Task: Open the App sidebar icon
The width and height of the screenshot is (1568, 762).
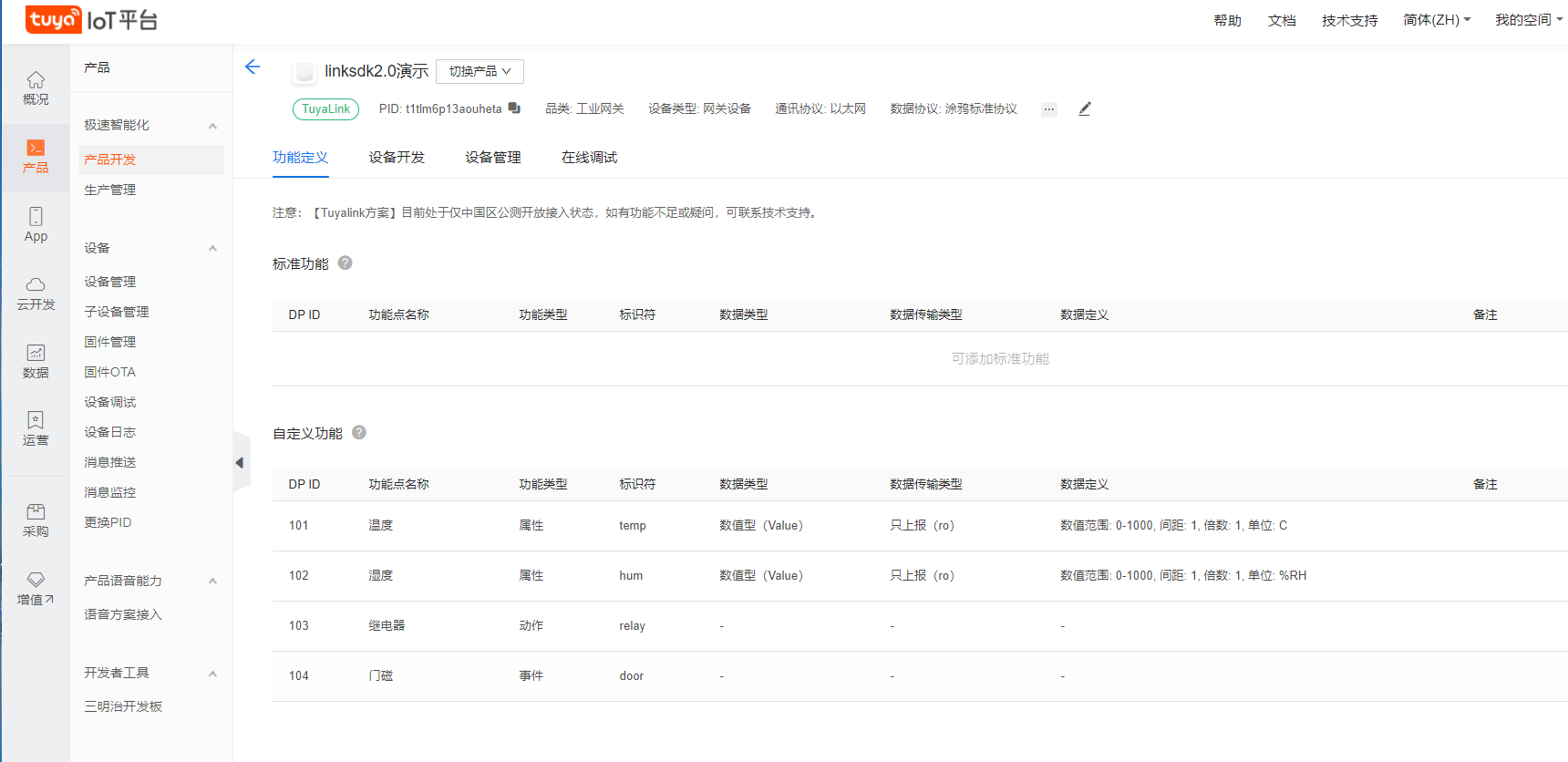Action: coord(36,225)
